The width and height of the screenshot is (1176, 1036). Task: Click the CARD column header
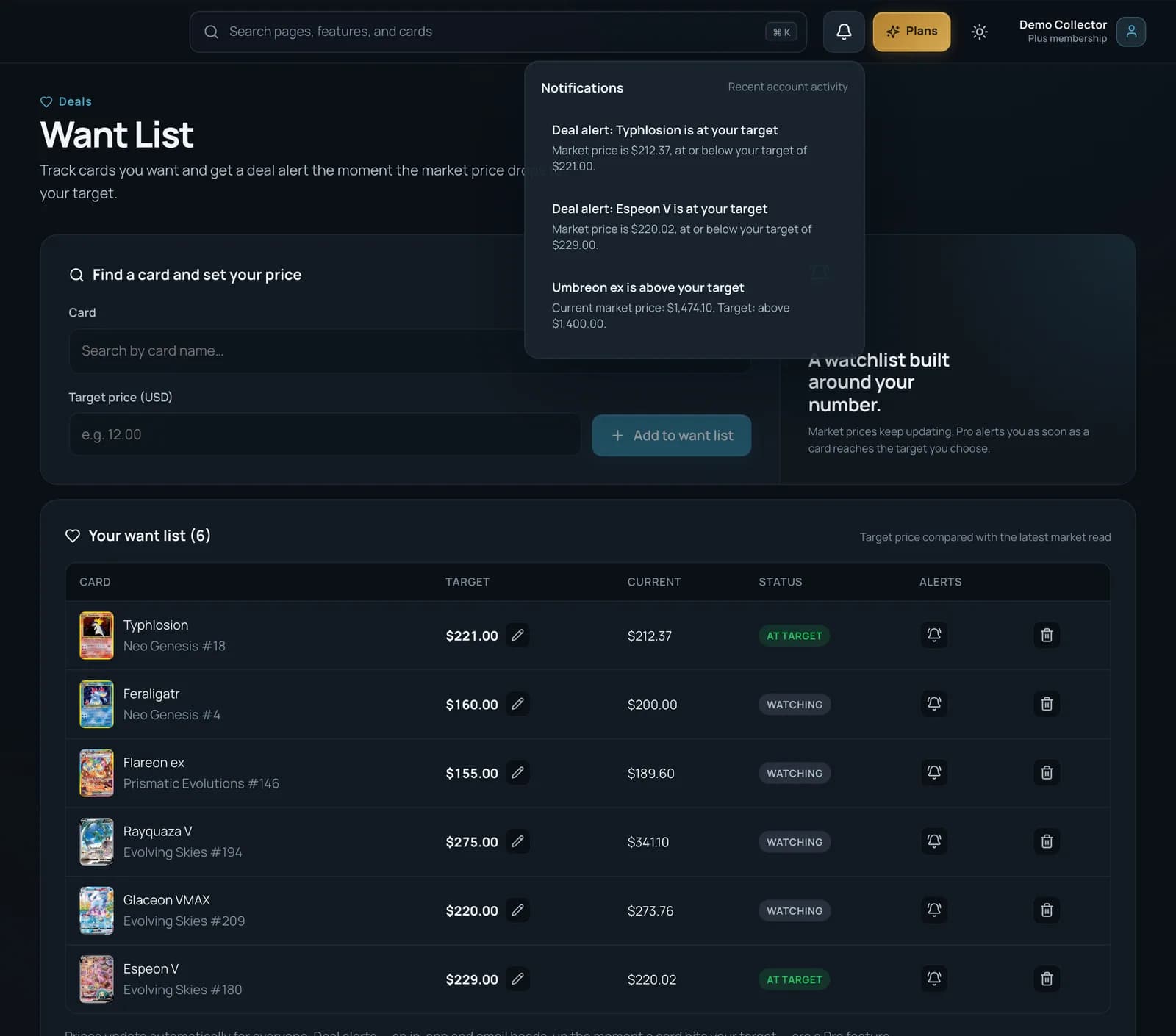point(95,582)
